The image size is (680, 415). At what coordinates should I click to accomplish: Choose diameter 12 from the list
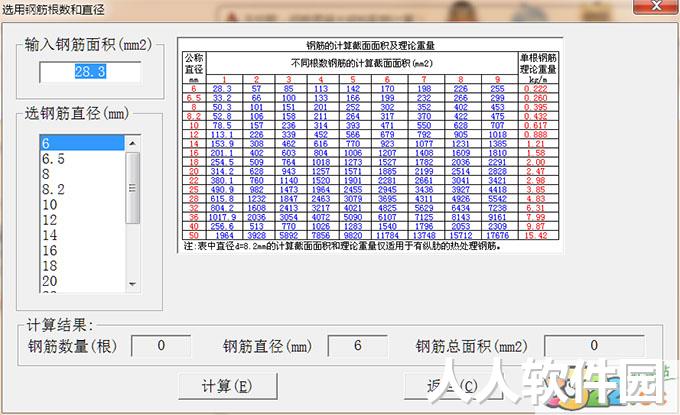tap(82, 220)
